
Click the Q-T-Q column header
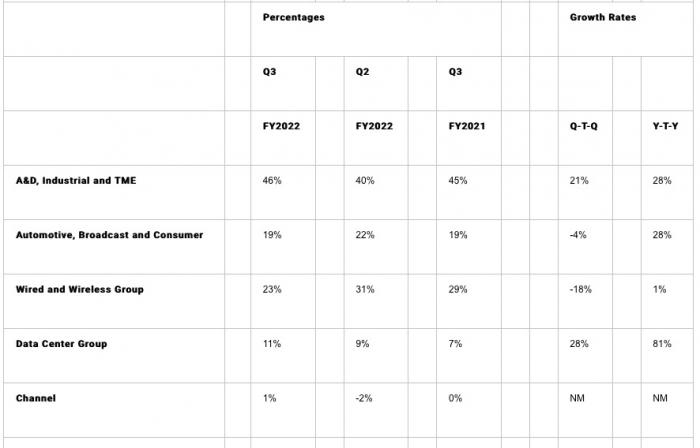pos(583,126)
